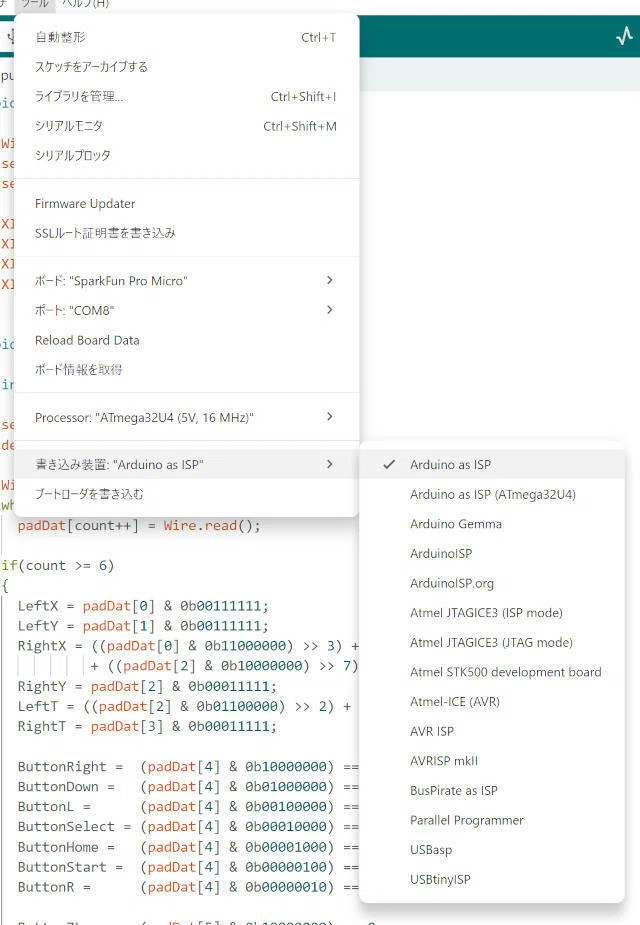Open ライブラリを管理... entry

(186, 96)
